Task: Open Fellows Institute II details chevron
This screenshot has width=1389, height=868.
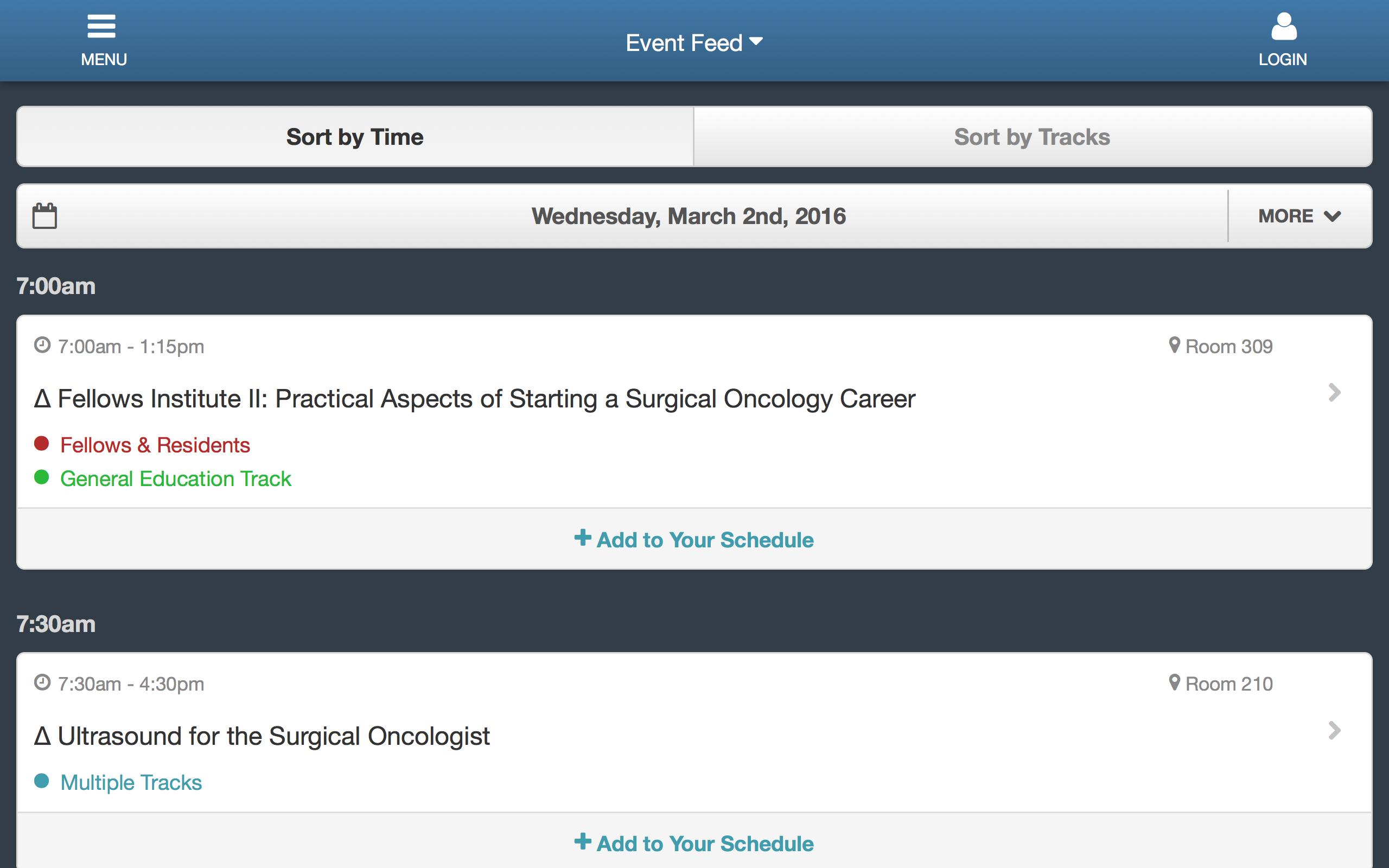Action: click(1335, 393)
